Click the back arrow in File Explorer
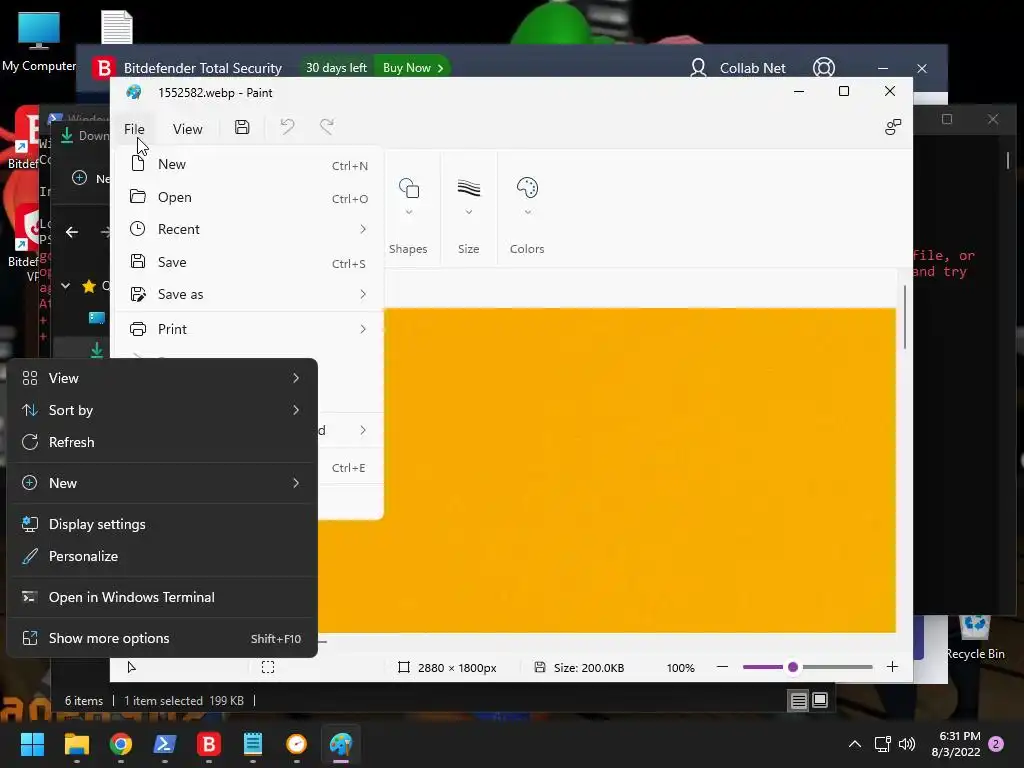 (72, 232)
